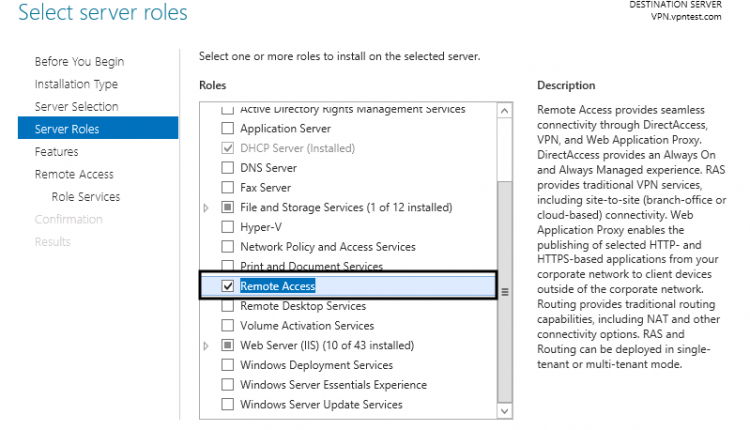Expand File and Storage Services node

207,208
